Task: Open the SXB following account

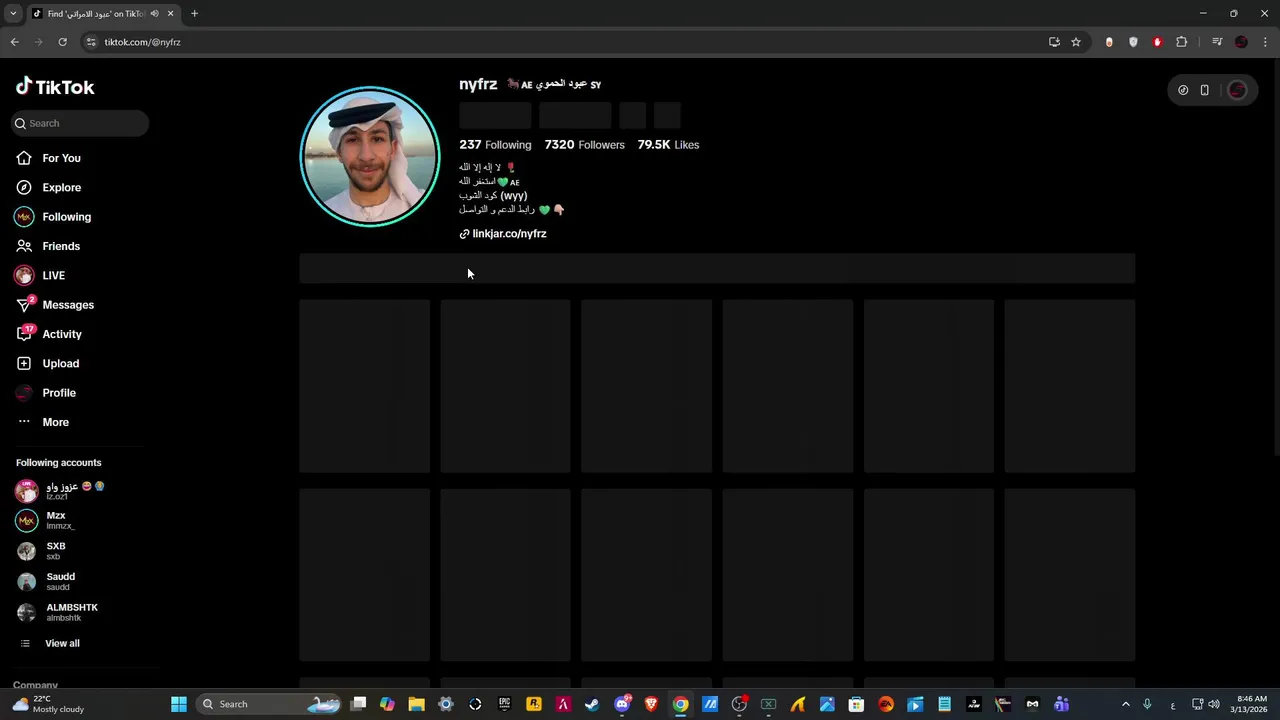Action: pyautogui.click(x=56, y=551)
